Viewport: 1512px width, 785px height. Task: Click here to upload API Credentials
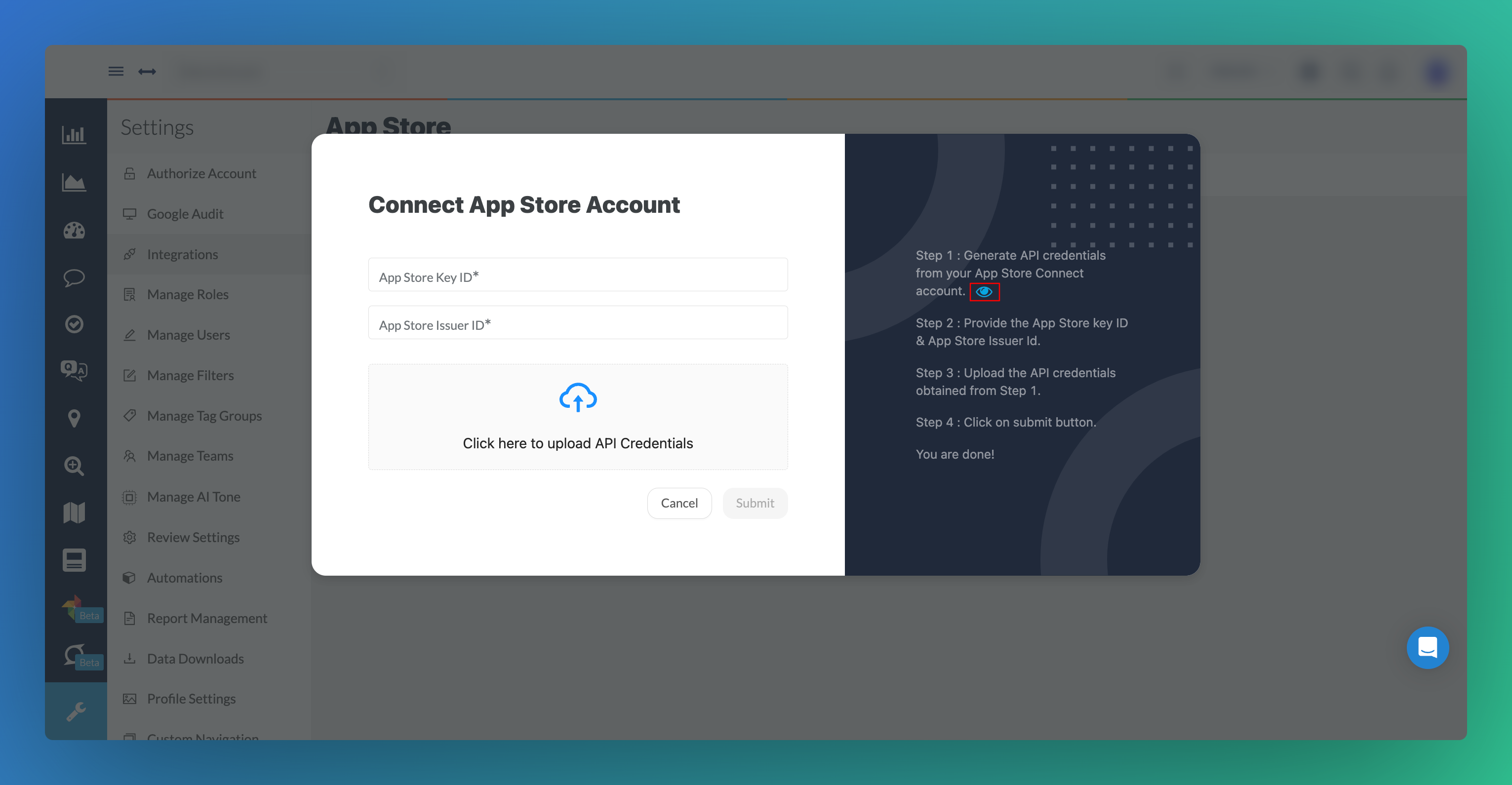click(x=578, y=443)
